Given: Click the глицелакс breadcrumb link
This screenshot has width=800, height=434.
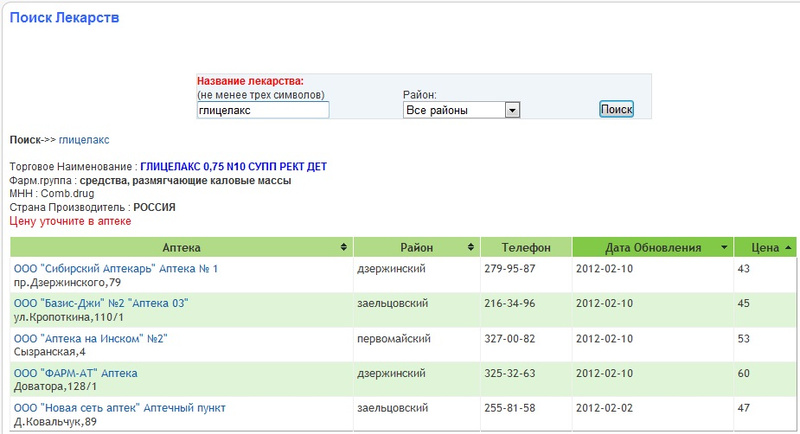Looking at the screenshot, I should click(x=84, y=140).
